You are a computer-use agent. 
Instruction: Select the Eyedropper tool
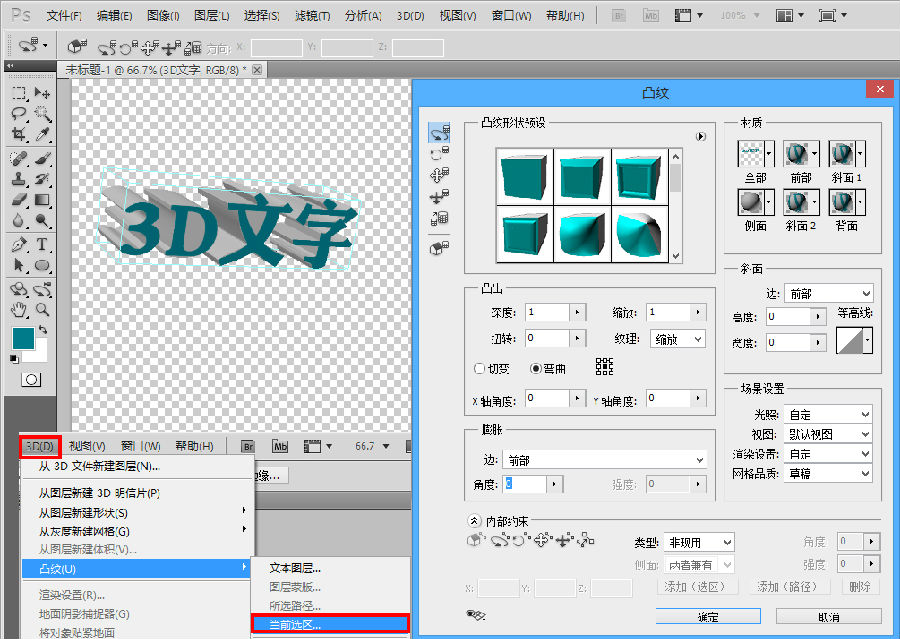point(42,134)
